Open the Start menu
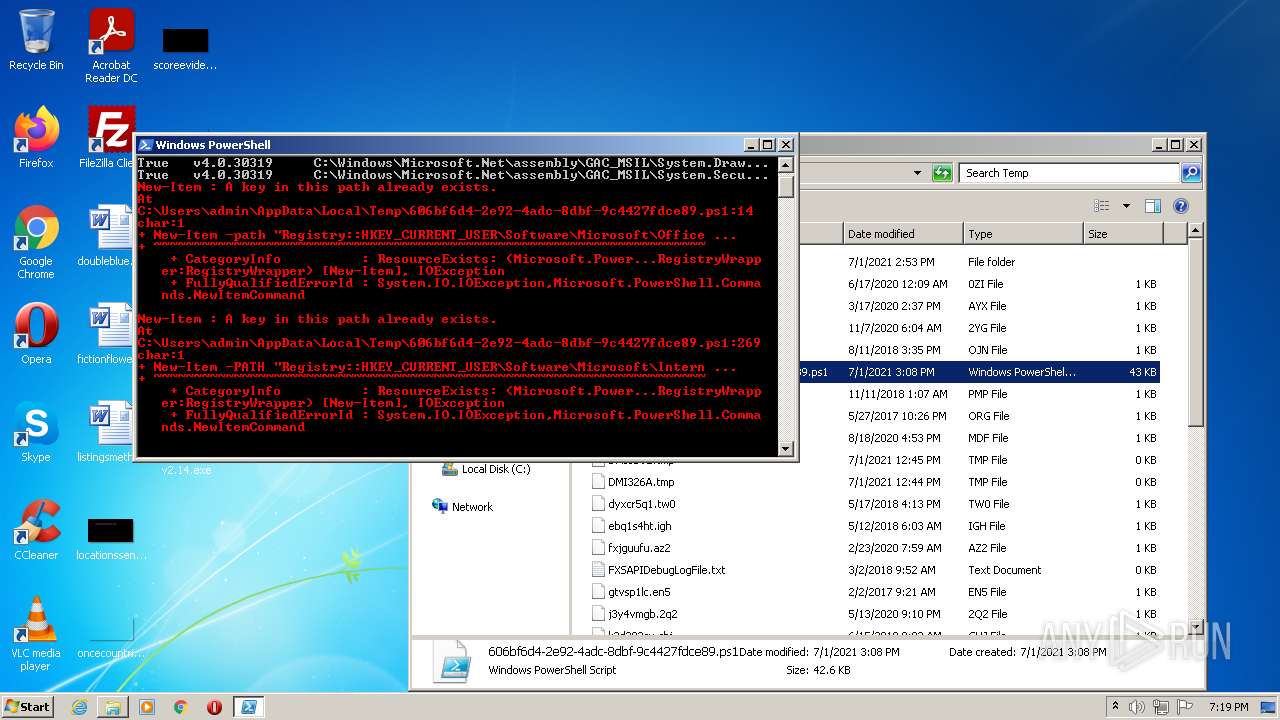The height and width of the screenshot is (720, 1280). point(28,707)
